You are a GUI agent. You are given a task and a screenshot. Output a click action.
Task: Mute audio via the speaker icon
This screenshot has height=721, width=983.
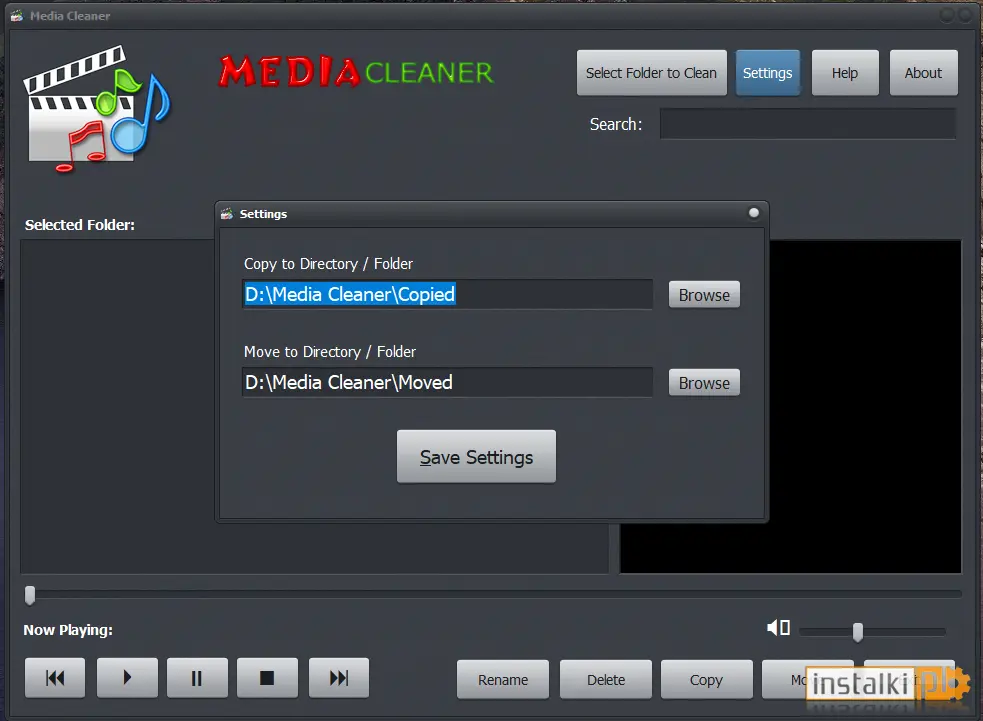click(x=778, y=628)
